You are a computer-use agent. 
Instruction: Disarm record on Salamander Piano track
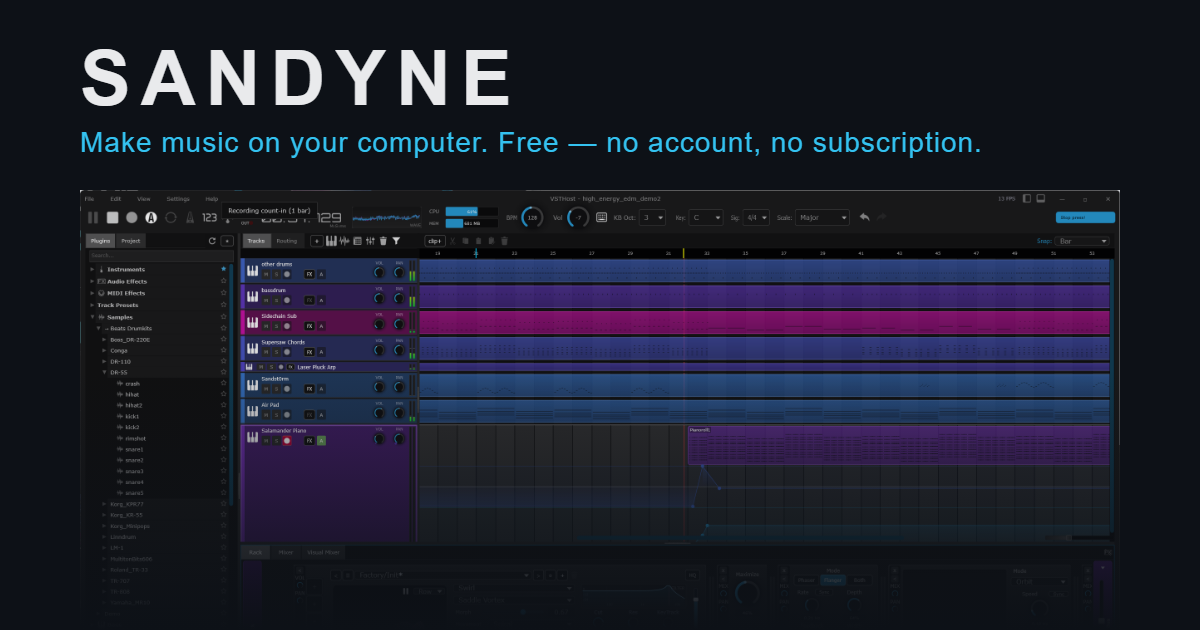(287, 440)
